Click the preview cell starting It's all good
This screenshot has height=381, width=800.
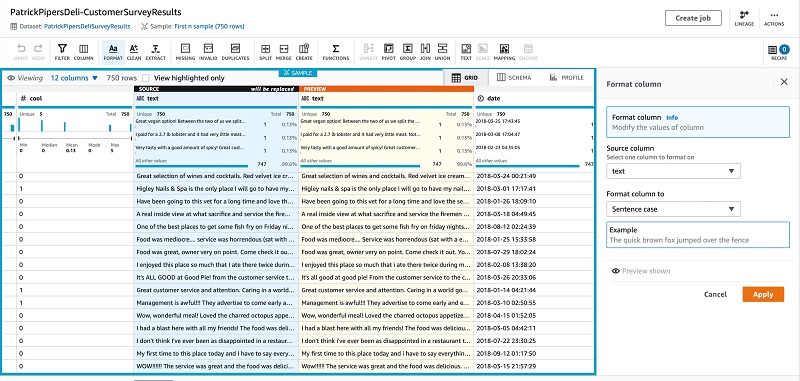point(386,277)
